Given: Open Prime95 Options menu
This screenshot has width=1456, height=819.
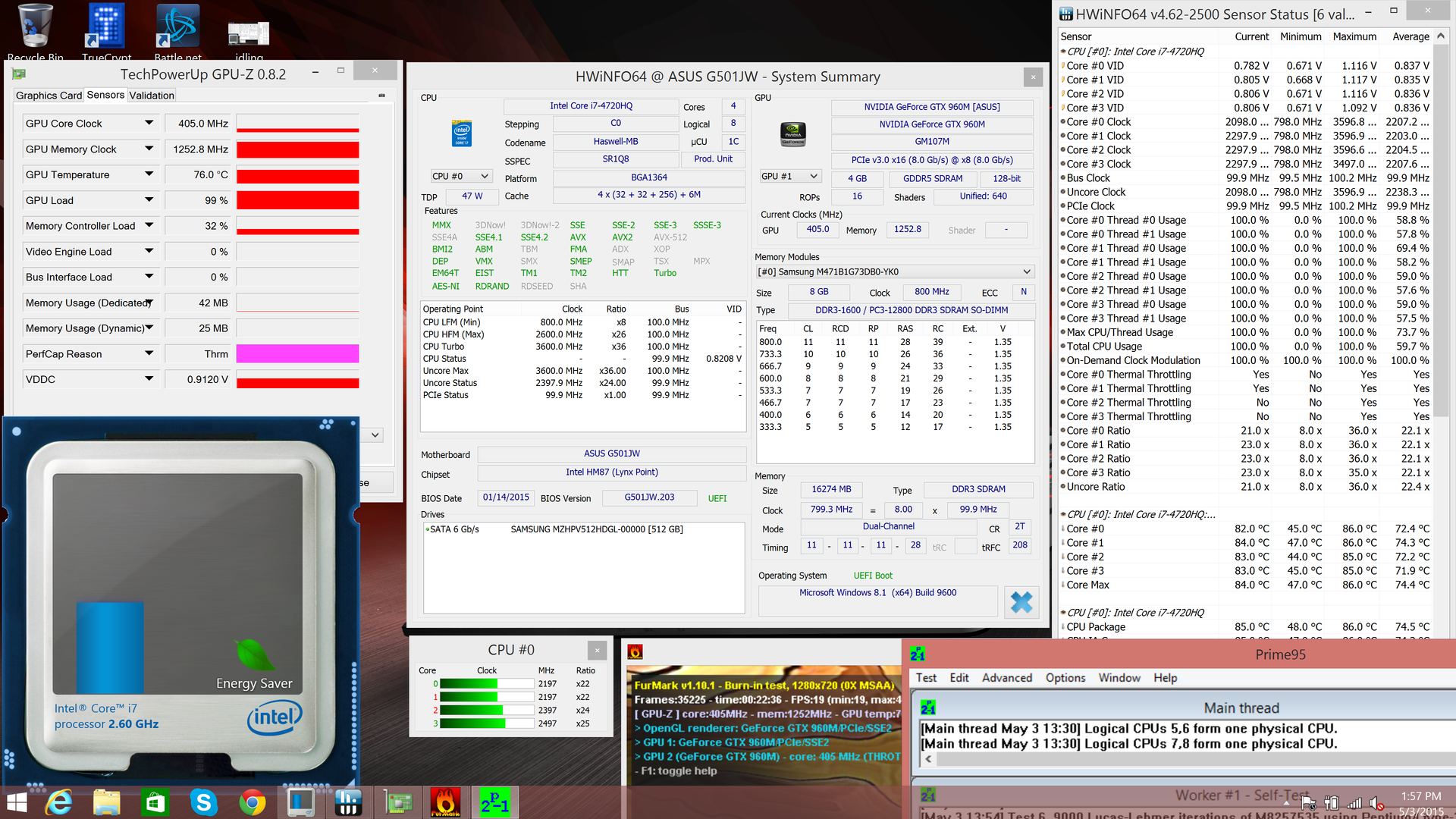Looking at the screenshot, I should coord(1065,678).
